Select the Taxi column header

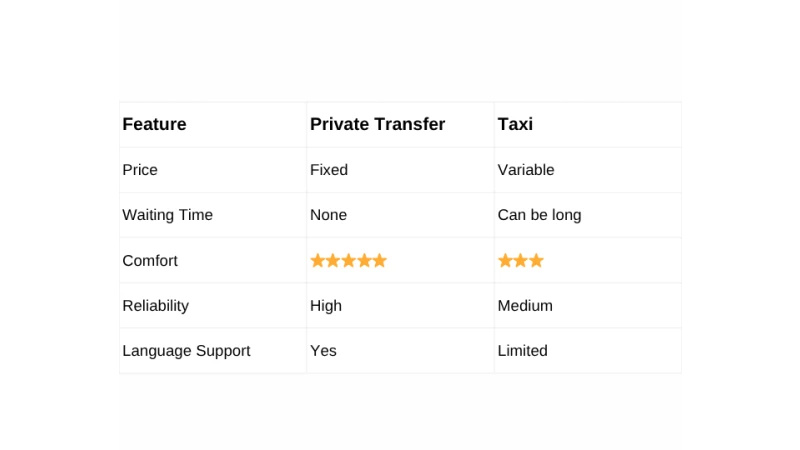(515, 125)
